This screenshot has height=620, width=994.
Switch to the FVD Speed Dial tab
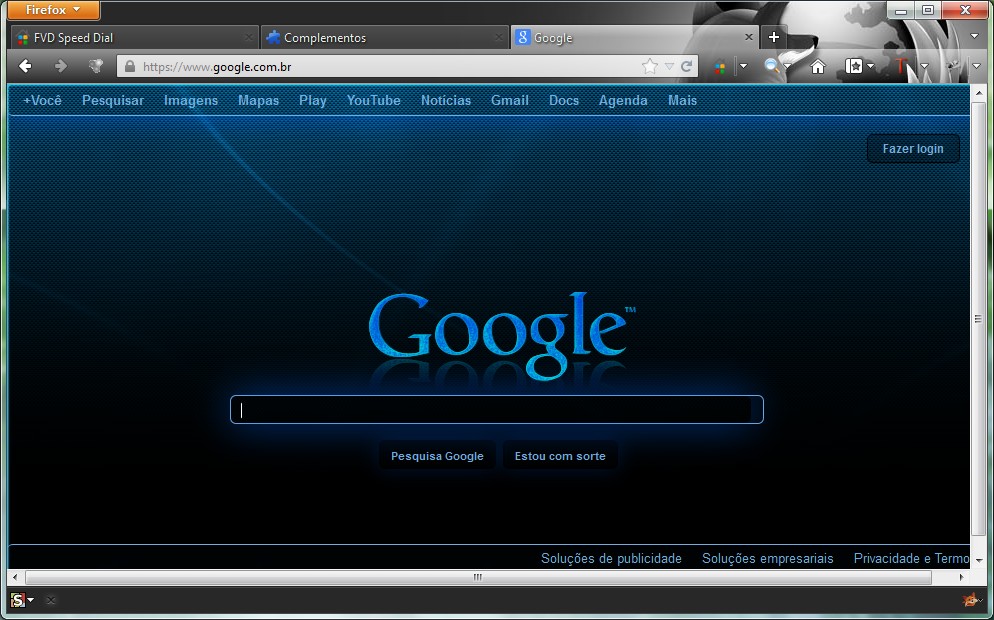tap(134, 37)
